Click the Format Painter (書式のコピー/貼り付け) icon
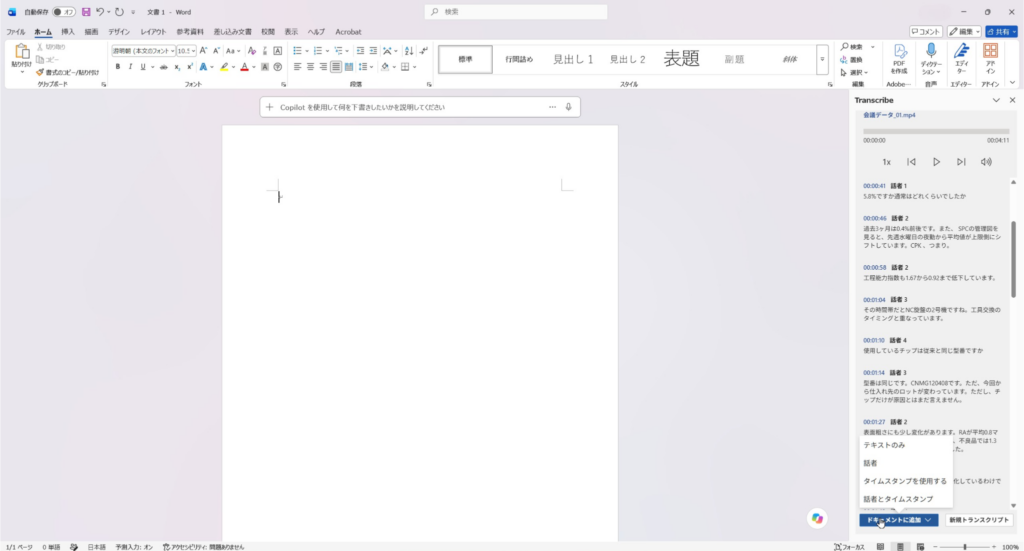1024x551 pixels. (40, 72)
